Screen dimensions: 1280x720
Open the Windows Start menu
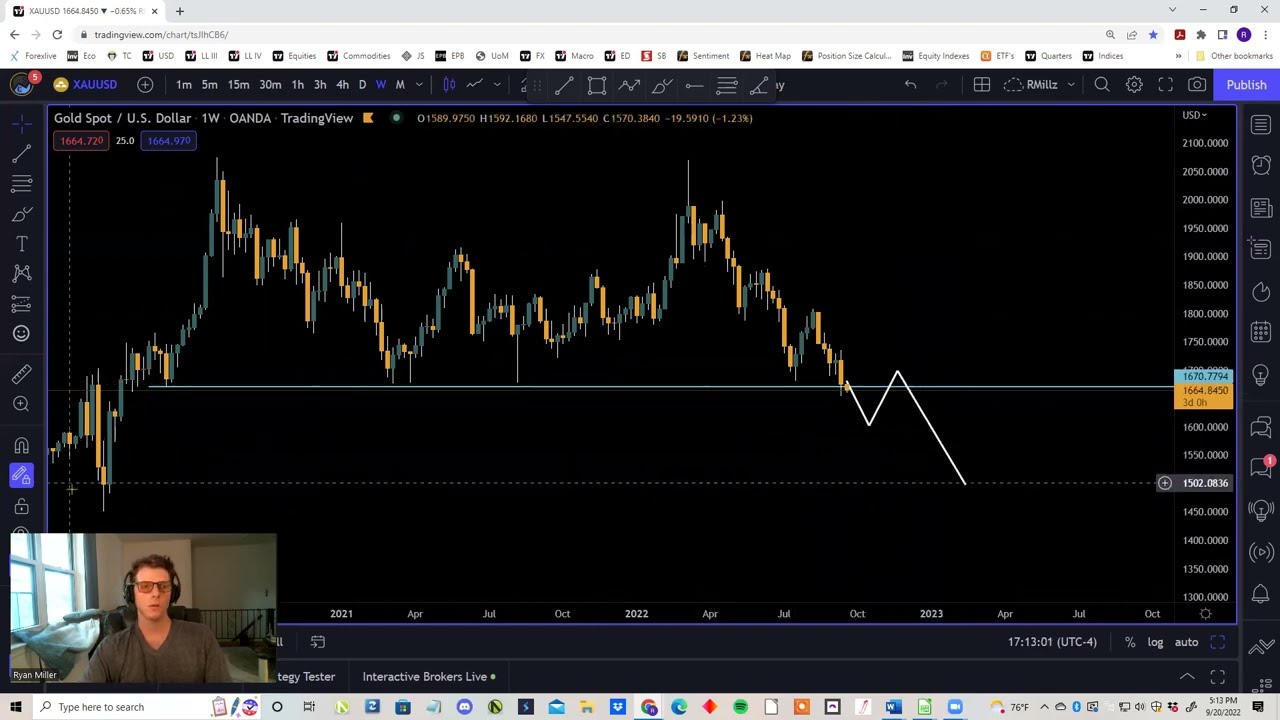pos(16,707)
